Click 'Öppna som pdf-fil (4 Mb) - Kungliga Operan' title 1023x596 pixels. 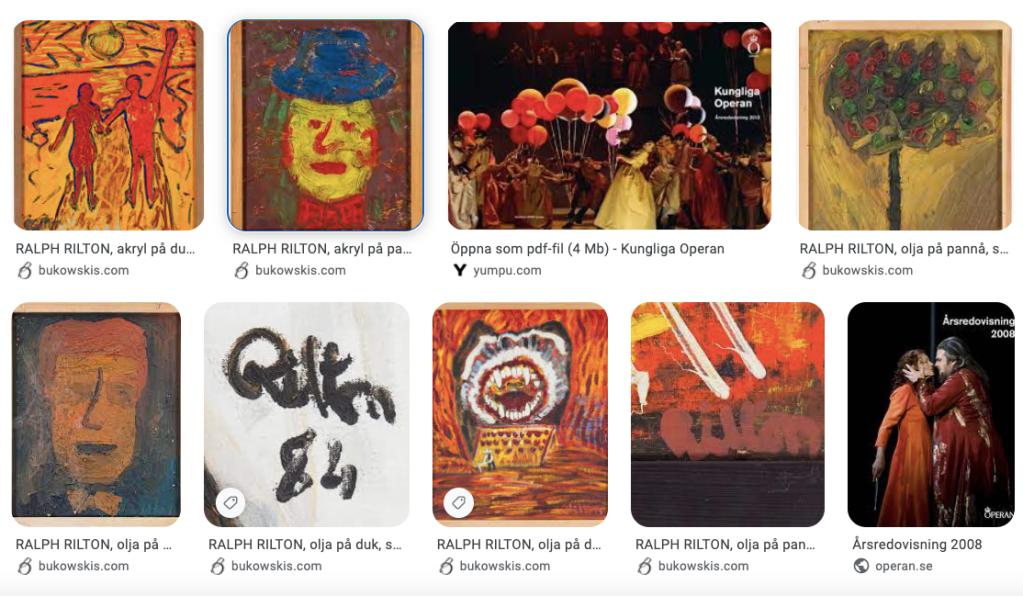587,248
